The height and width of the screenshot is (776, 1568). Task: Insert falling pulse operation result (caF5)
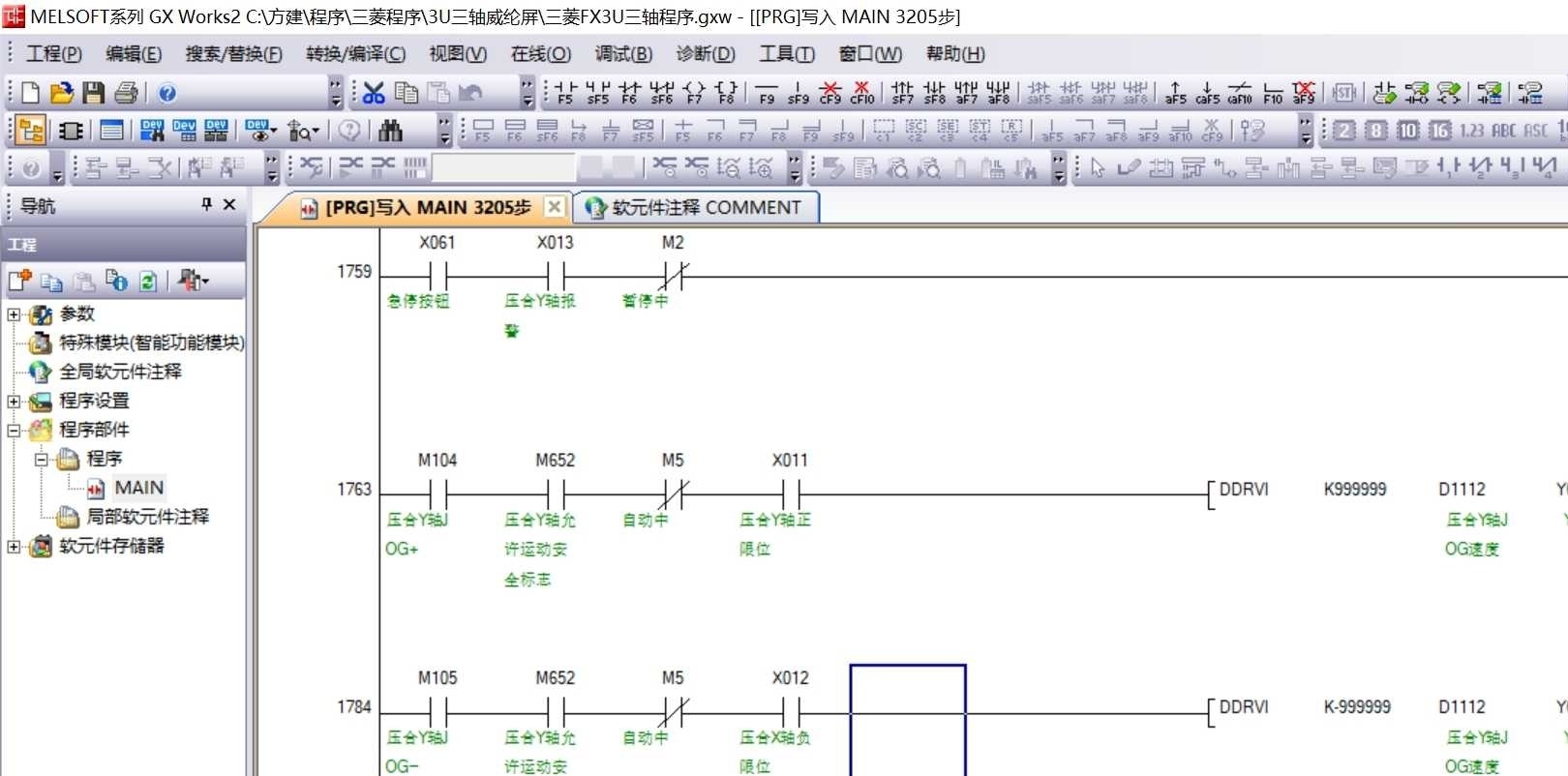[1208, 93]
